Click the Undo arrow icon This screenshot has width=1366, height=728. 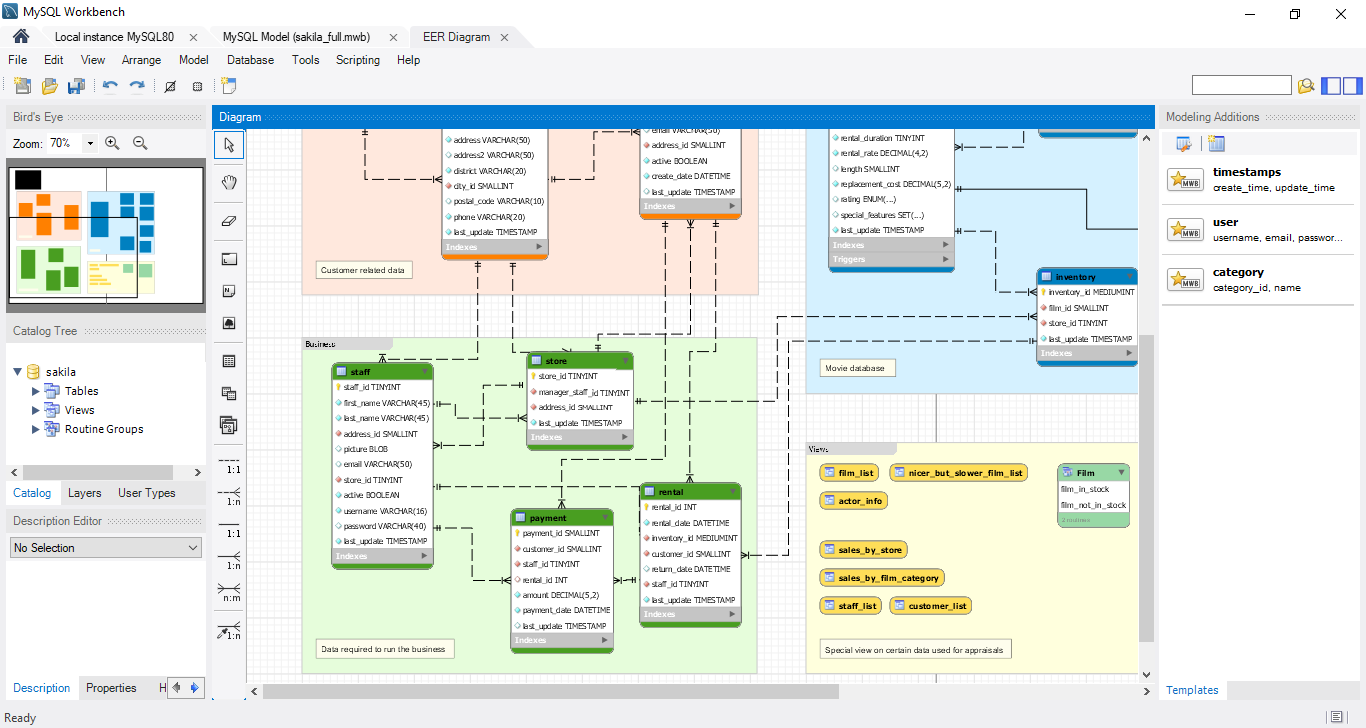(x=110, y=86)
